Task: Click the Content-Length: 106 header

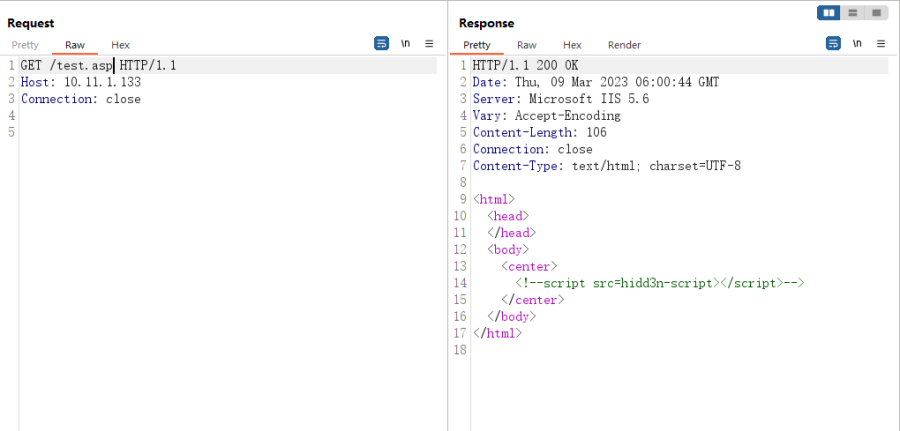Action: pyautogui.click(x=540, y=132)
